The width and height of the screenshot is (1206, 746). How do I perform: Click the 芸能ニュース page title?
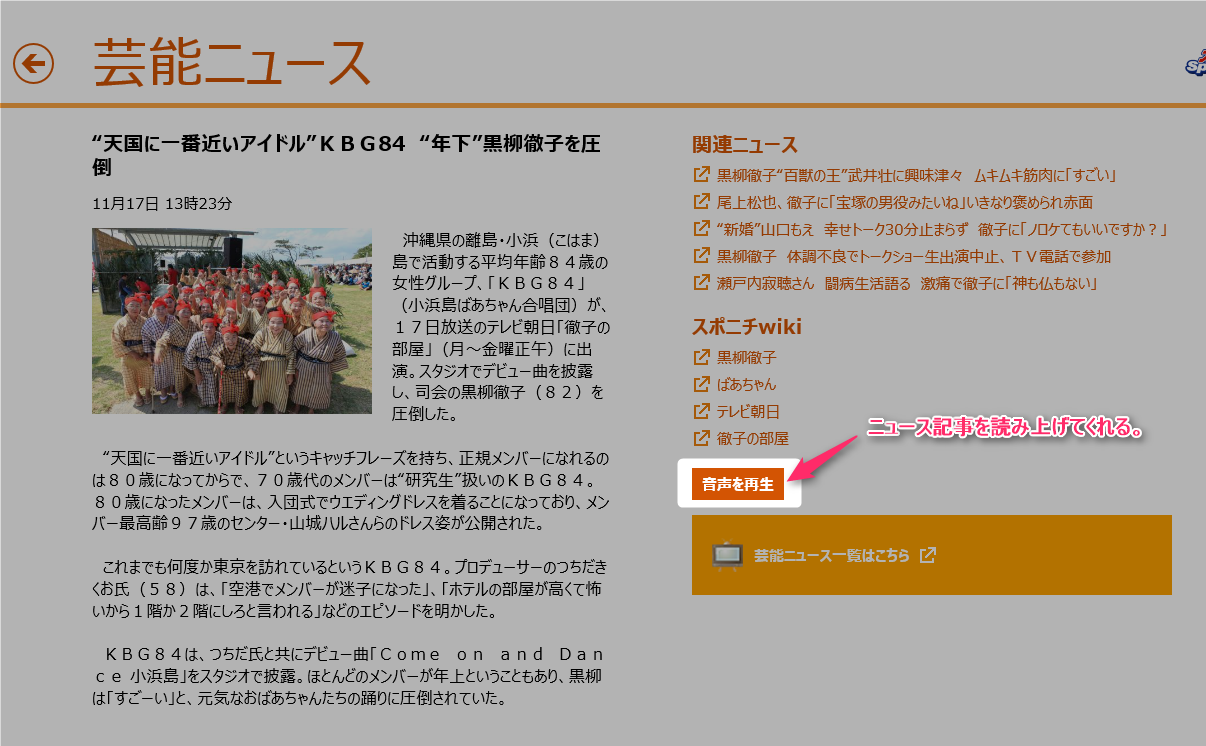click(x=232, y=63)
